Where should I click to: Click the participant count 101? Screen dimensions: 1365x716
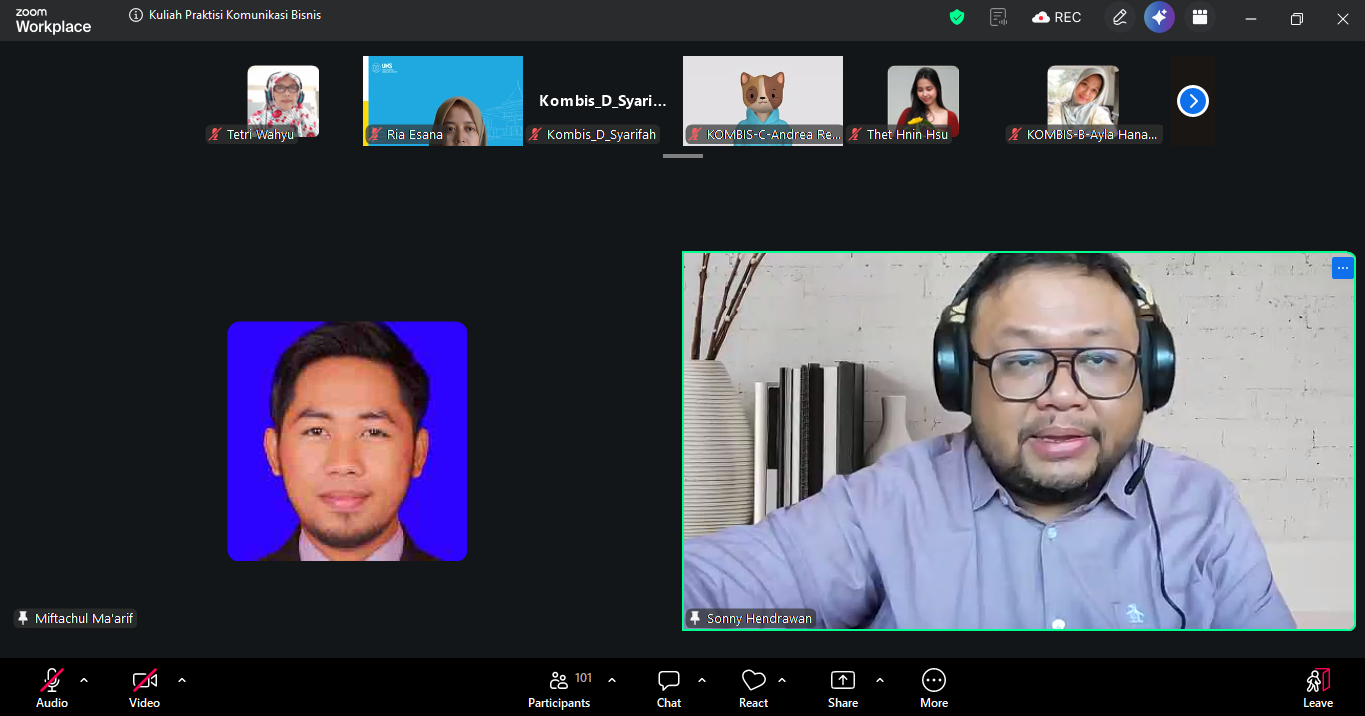point(584,678)
